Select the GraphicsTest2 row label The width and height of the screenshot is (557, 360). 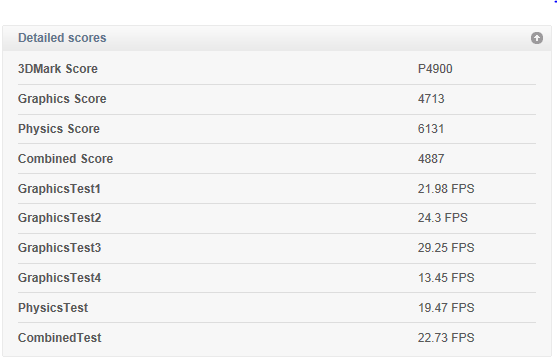[60, 218]
